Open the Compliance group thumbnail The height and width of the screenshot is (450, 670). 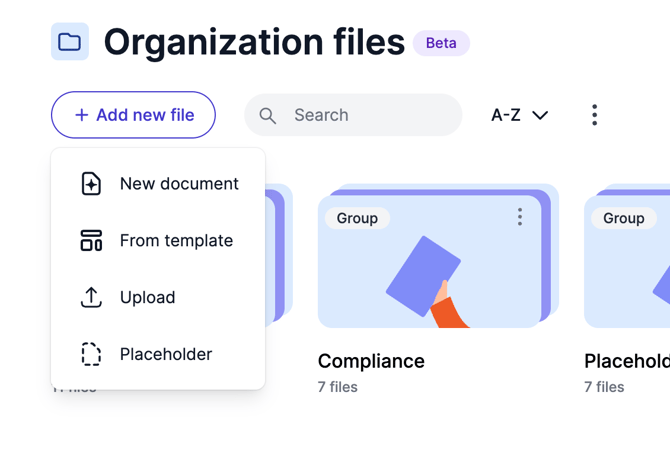(438, 256)
